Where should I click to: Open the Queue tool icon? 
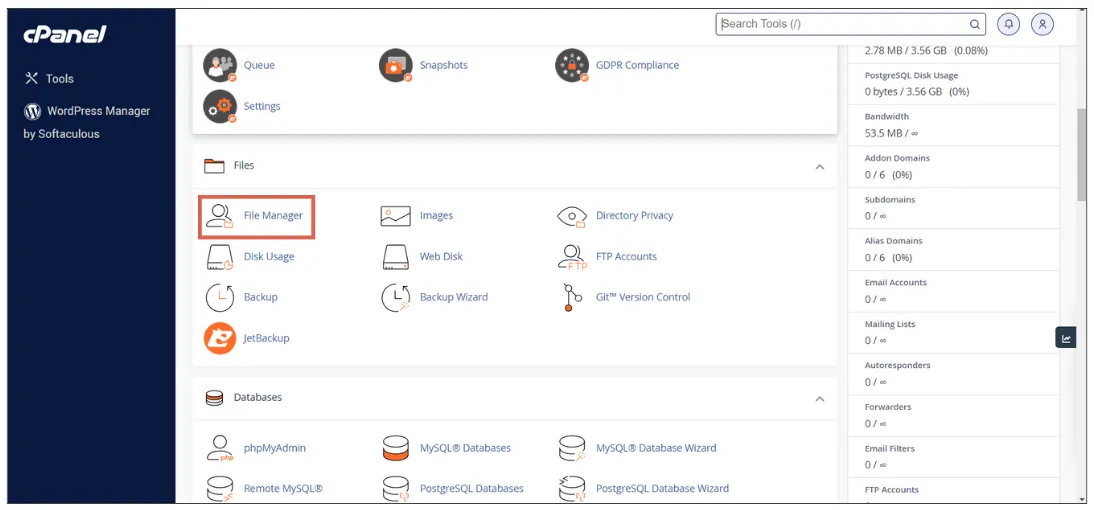click(x=220, y=66)
